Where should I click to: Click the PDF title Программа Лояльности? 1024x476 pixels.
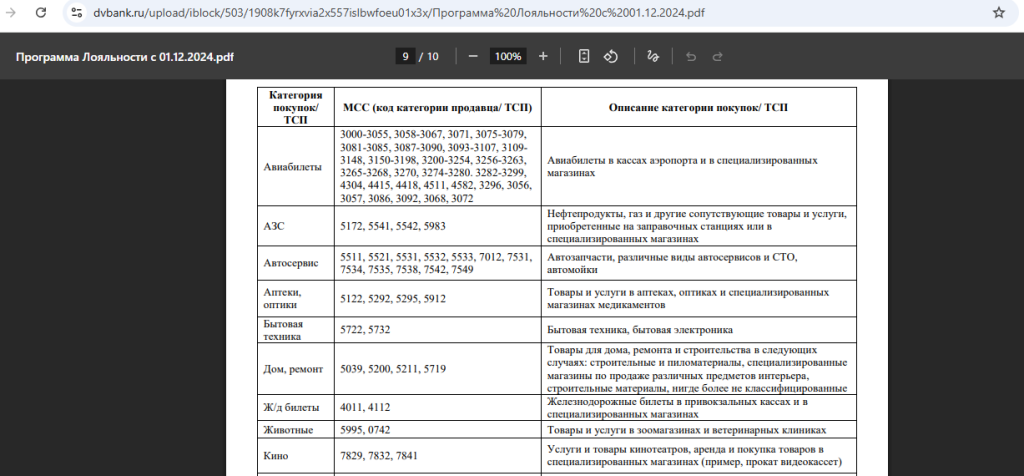(x=125, y=56)
